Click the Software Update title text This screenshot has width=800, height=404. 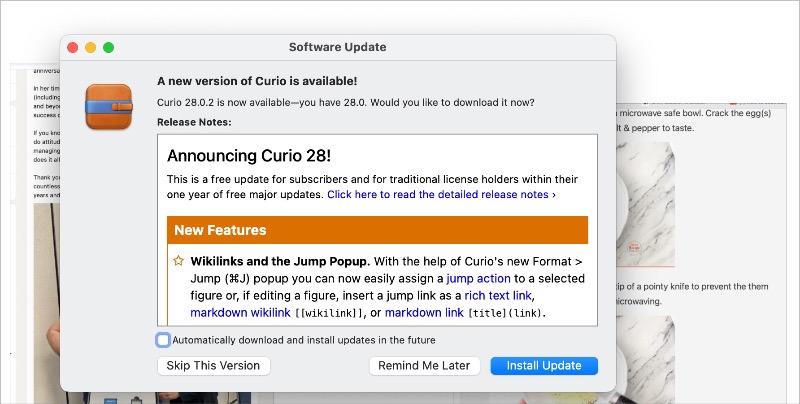pos(337,47)
